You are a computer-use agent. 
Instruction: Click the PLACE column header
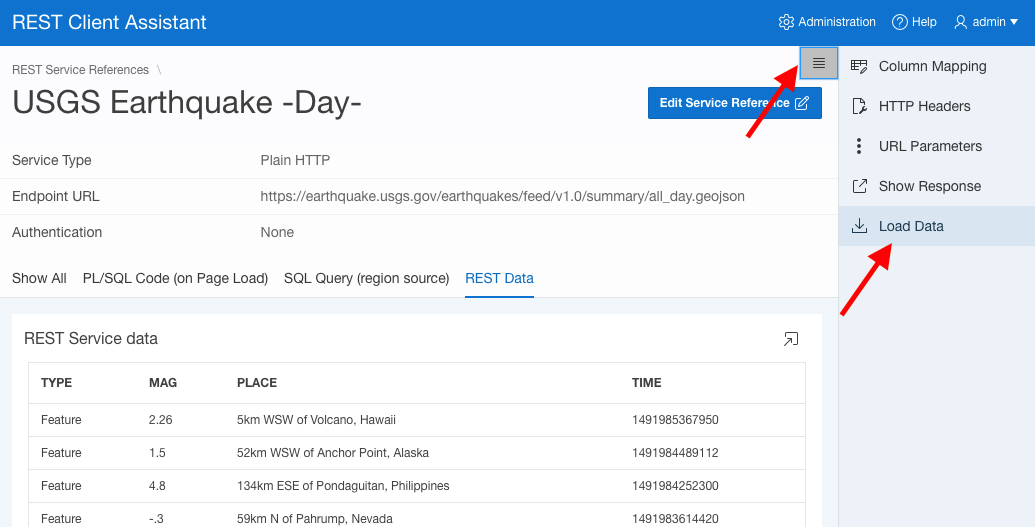pos(257,382)
